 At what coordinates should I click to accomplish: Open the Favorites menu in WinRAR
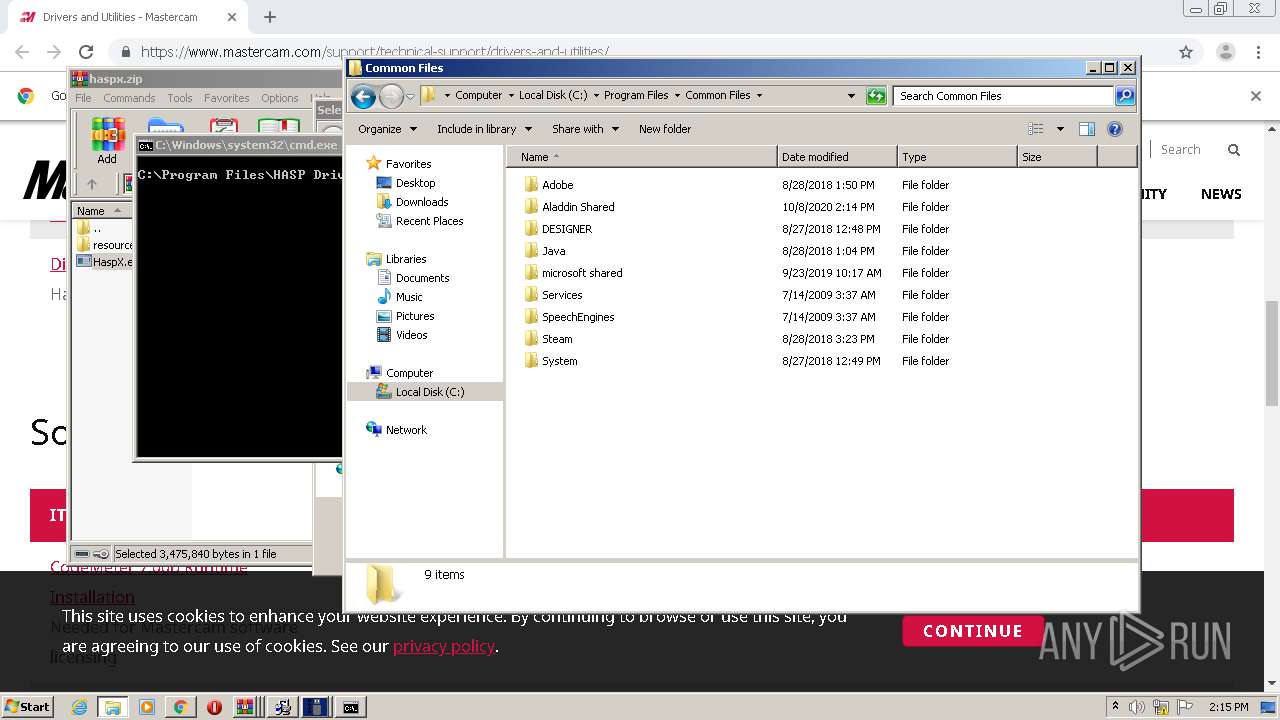click(227, 98)
